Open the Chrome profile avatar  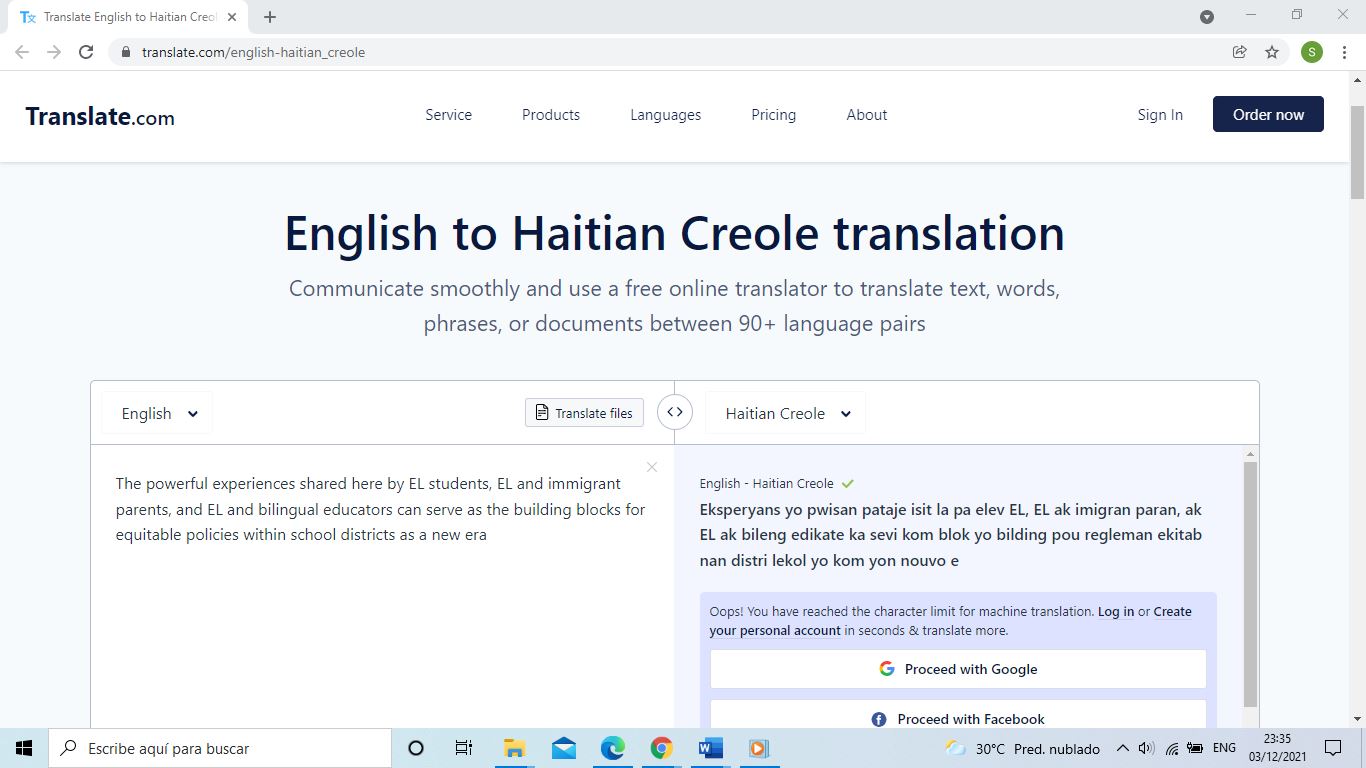pos(1312,52)
